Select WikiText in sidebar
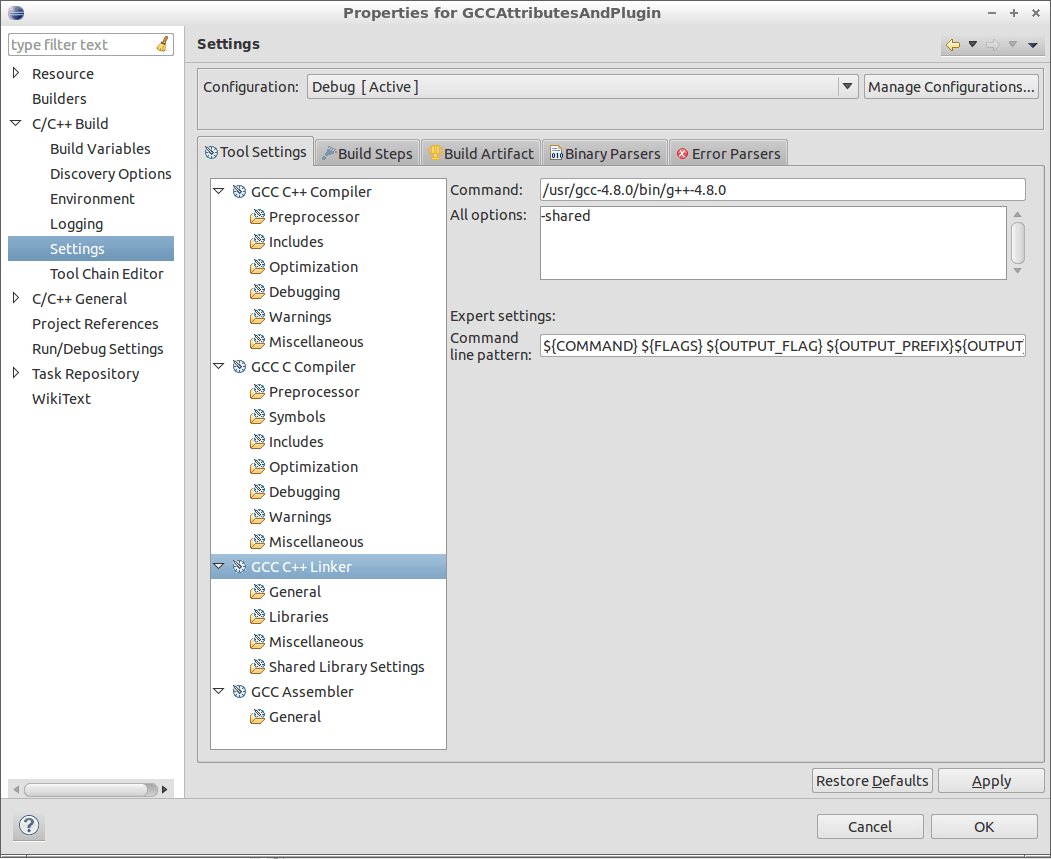 [x=61, y=399]
